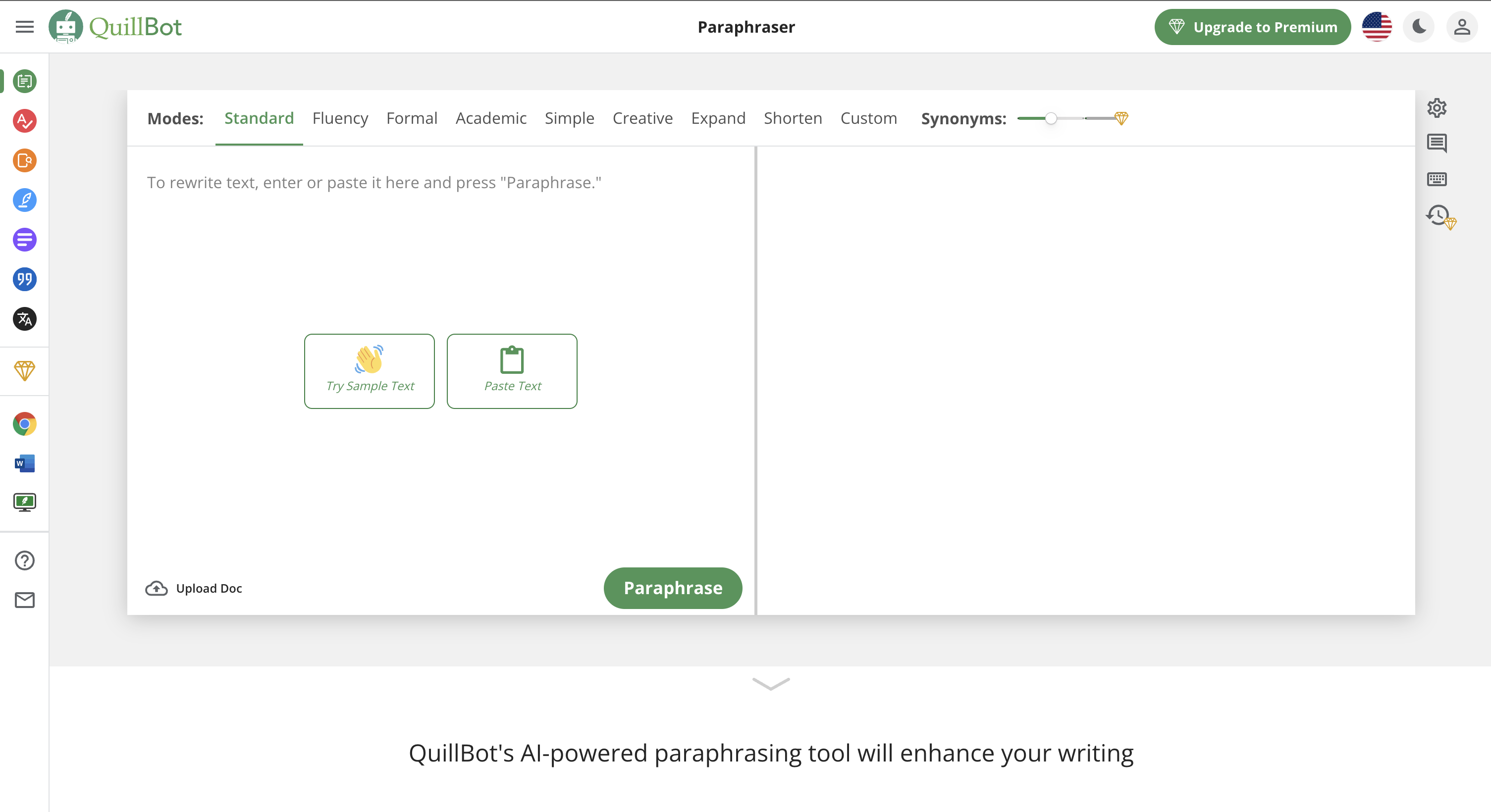Screen dimensions: 1491x812
Task: Click the grey premium end of the Synonyms track
Action: [1099, 118]
